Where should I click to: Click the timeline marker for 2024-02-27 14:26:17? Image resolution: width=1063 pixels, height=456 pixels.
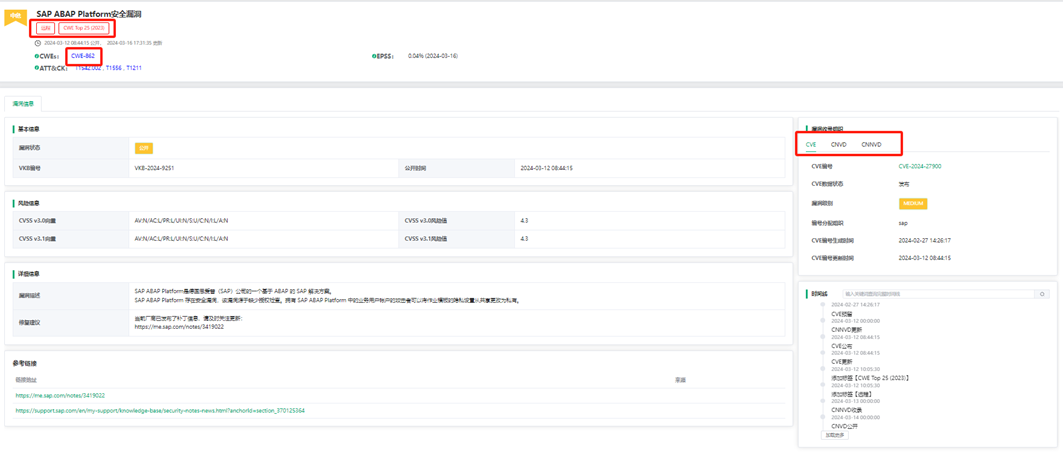coord(822,305)
